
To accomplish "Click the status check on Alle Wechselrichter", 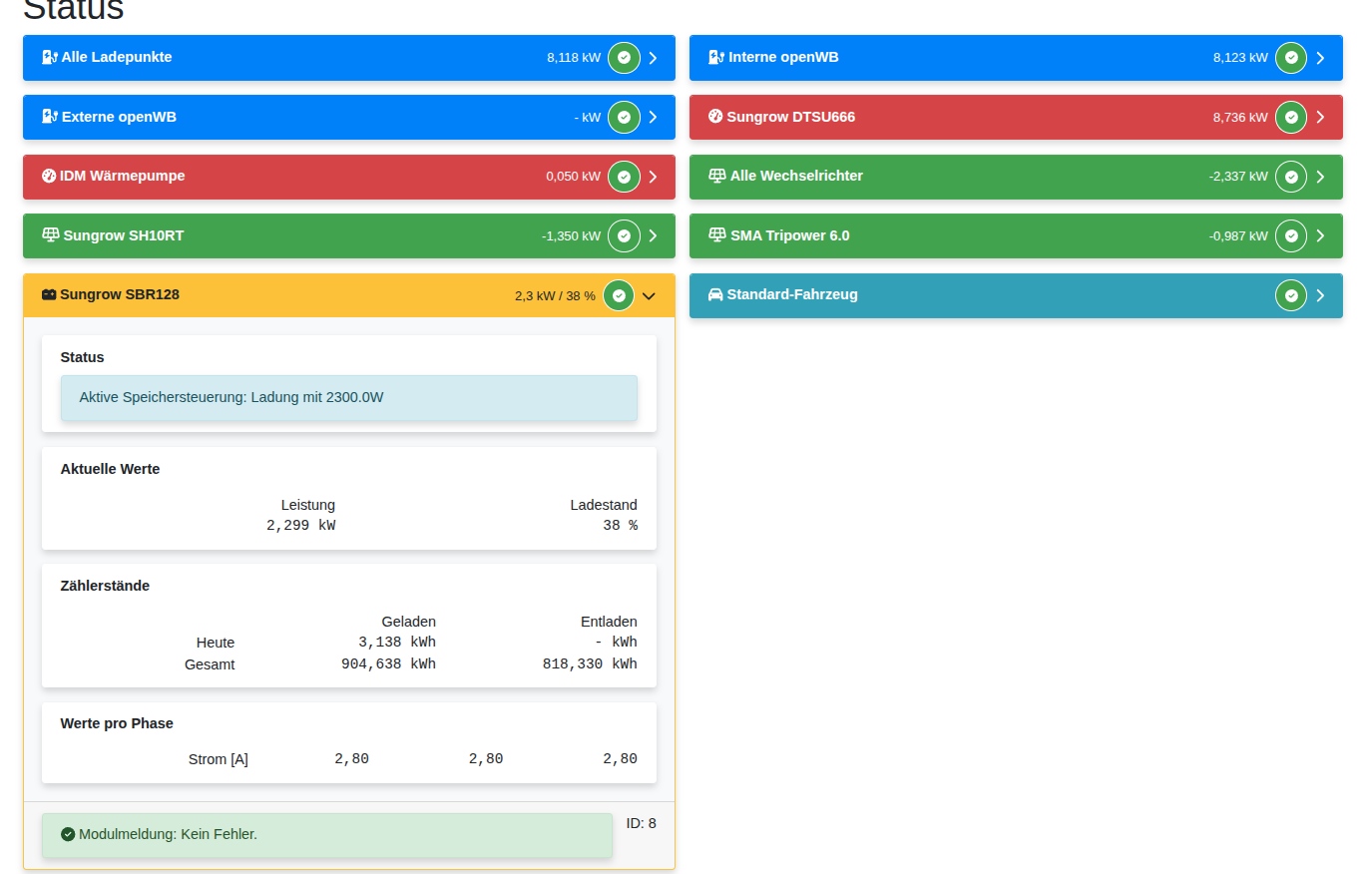I will click(x=1291, y=177).
